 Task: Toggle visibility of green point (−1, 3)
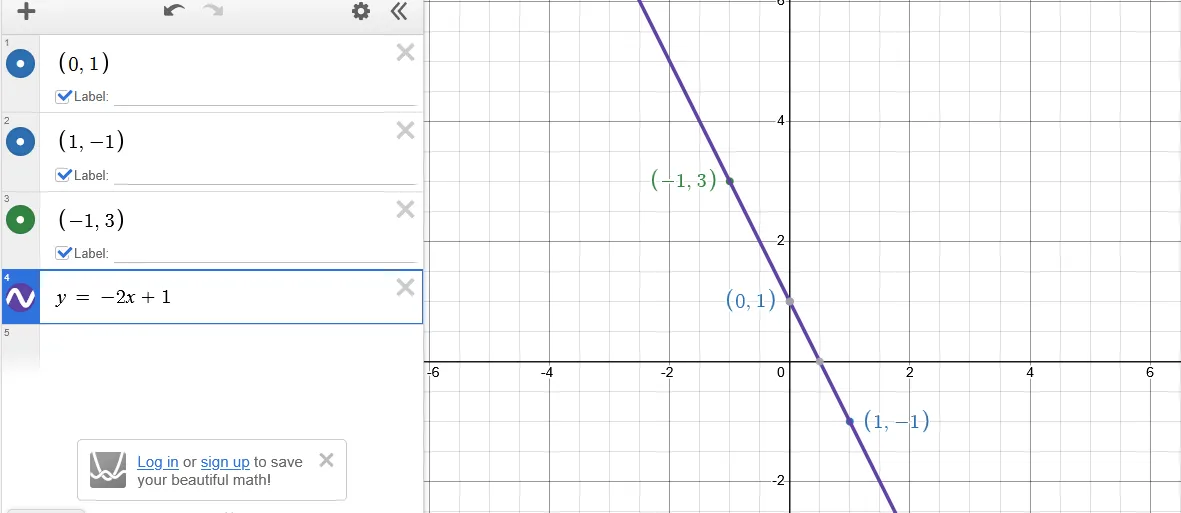click(x=20, y=220)
